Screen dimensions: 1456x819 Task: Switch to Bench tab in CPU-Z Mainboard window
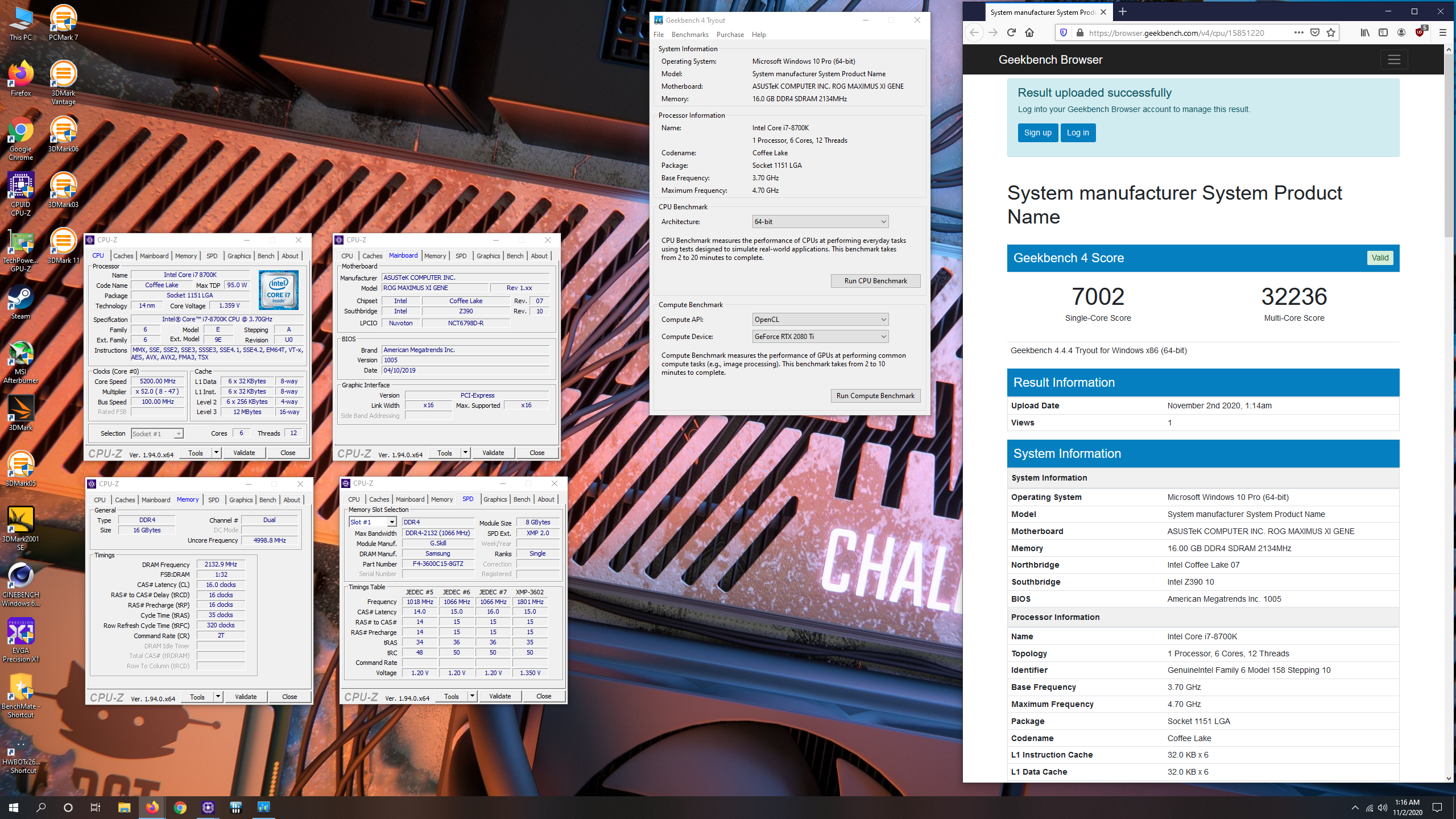515,256
